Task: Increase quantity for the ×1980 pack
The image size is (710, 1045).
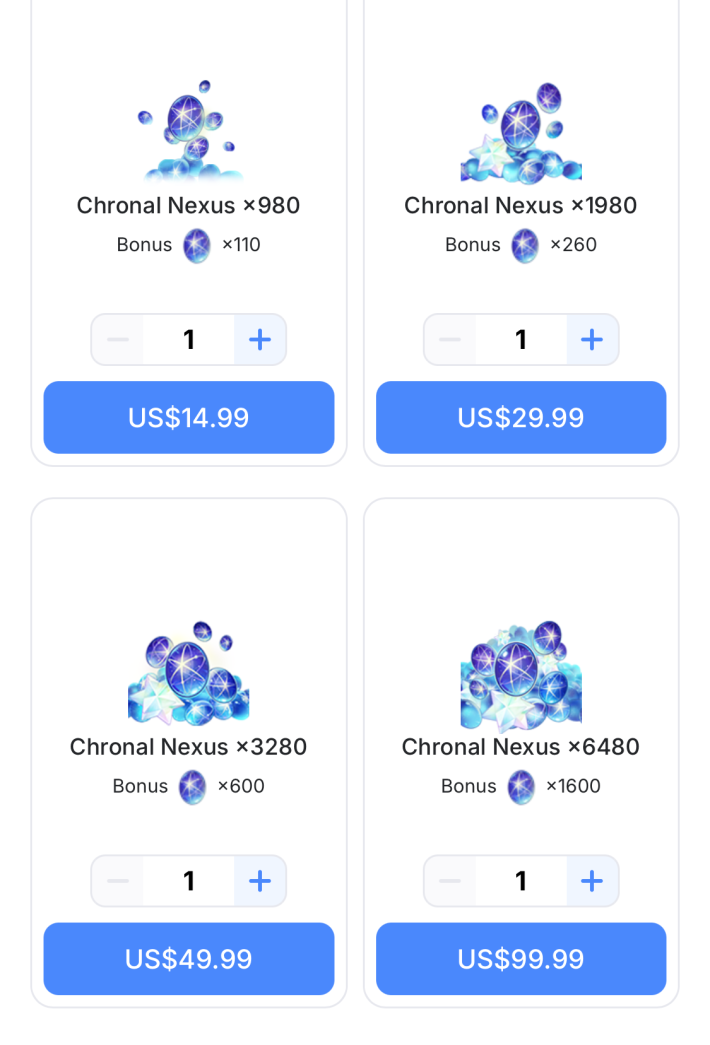Action: pos(592,340)
